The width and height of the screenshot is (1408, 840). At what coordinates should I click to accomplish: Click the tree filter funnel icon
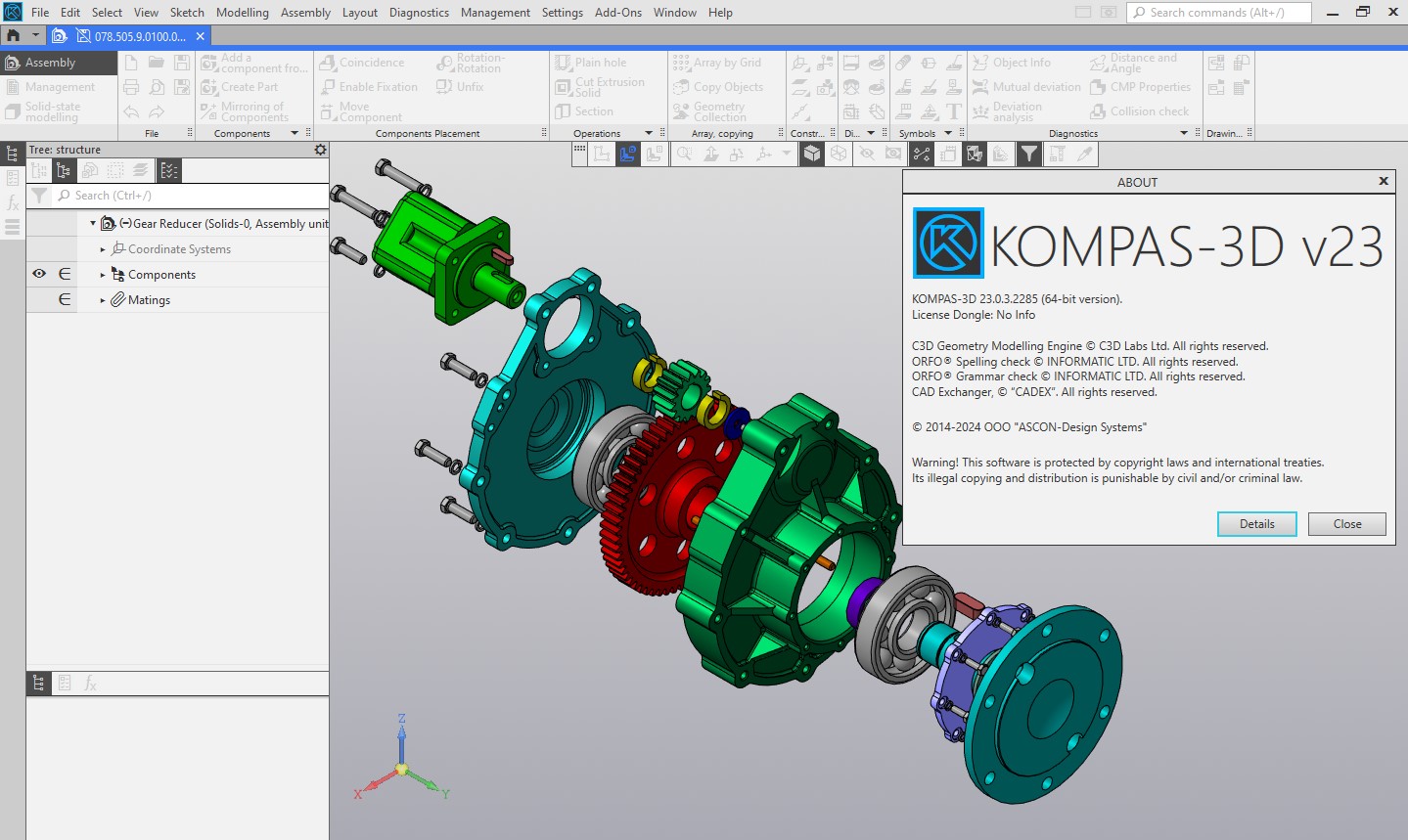click(x=39, y=196)
